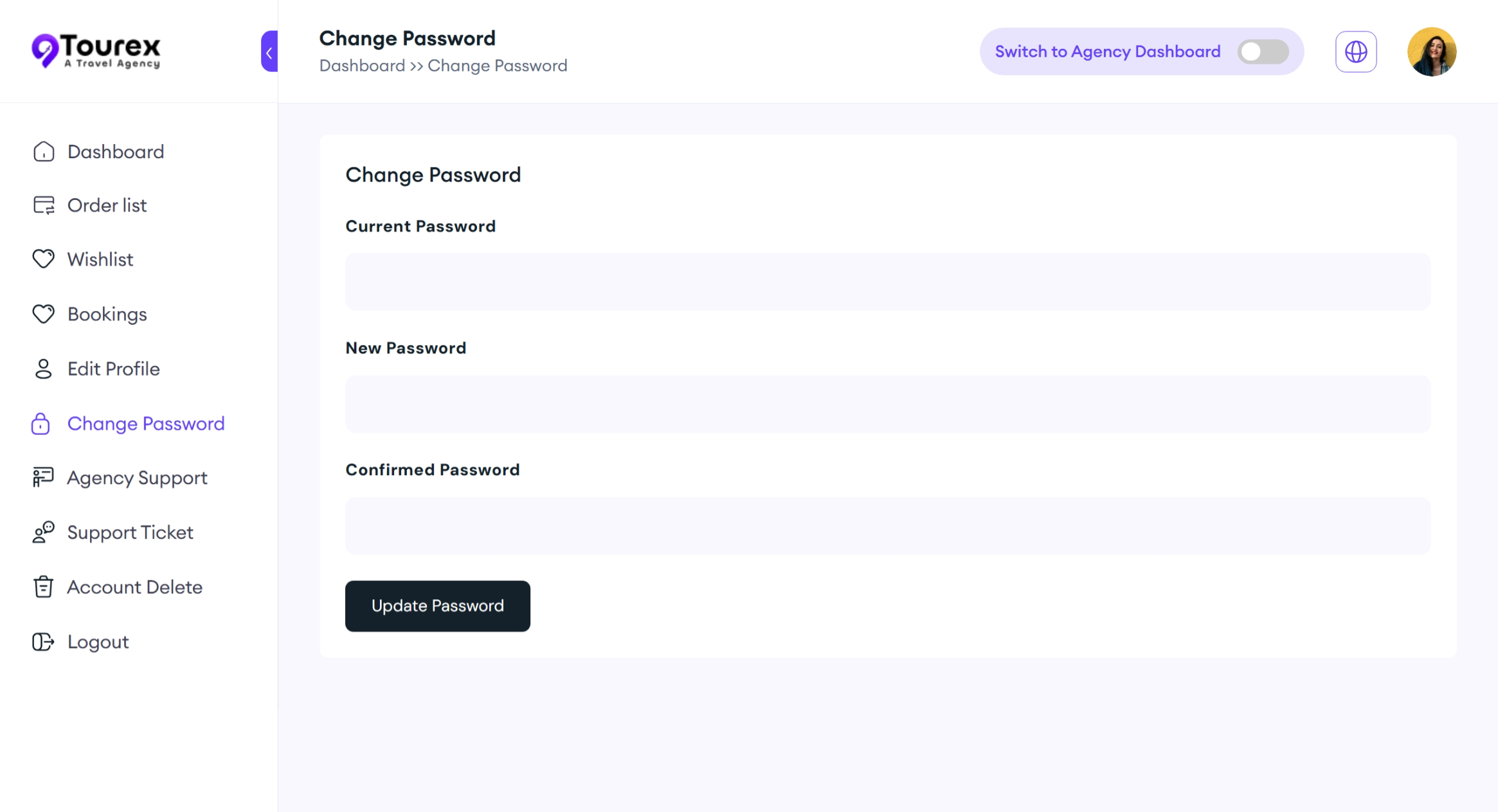Click the Order list card icon

point(44,205)
